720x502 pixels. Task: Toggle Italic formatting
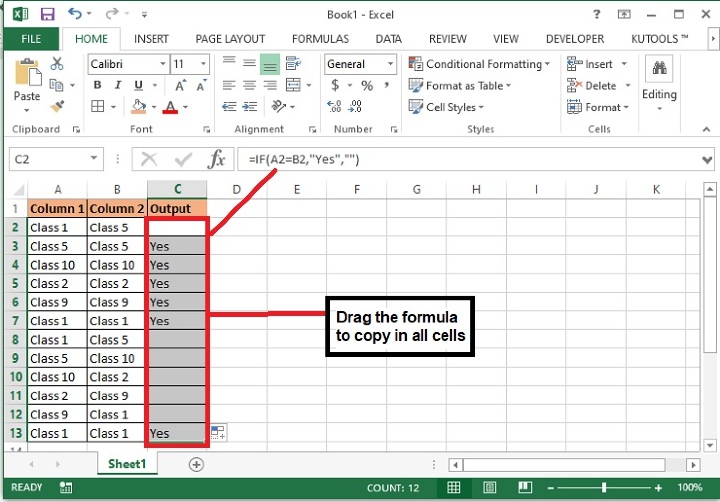click(x=118, y=85)
